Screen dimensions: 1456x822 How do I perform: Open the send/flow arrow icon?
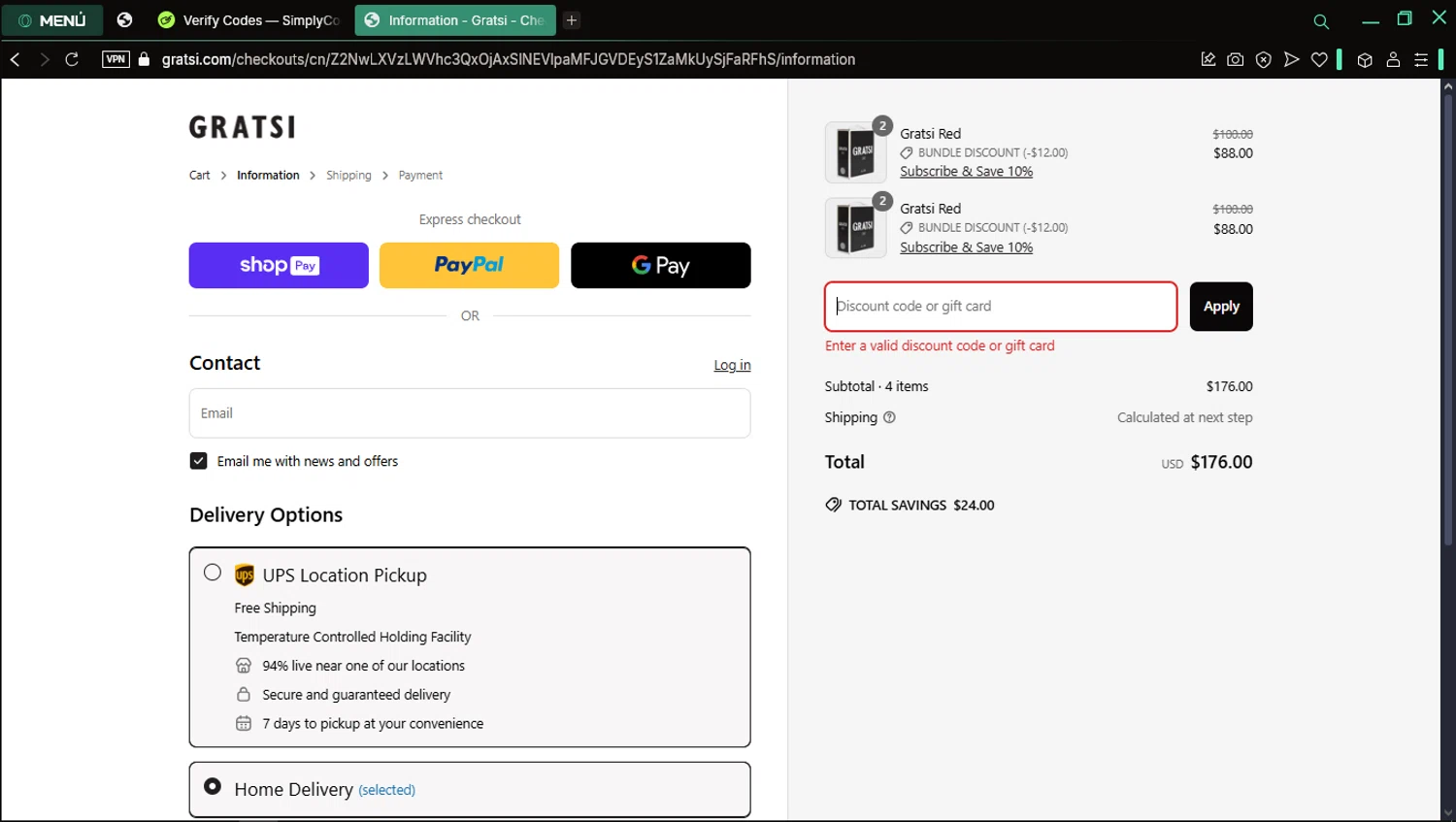pos(1291,59)
